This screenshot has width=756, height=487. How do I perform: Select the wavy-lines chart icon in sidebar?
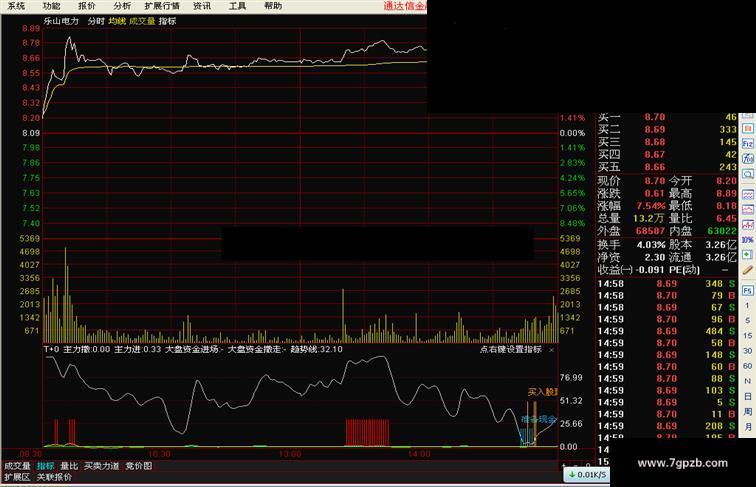coord(748,195)
